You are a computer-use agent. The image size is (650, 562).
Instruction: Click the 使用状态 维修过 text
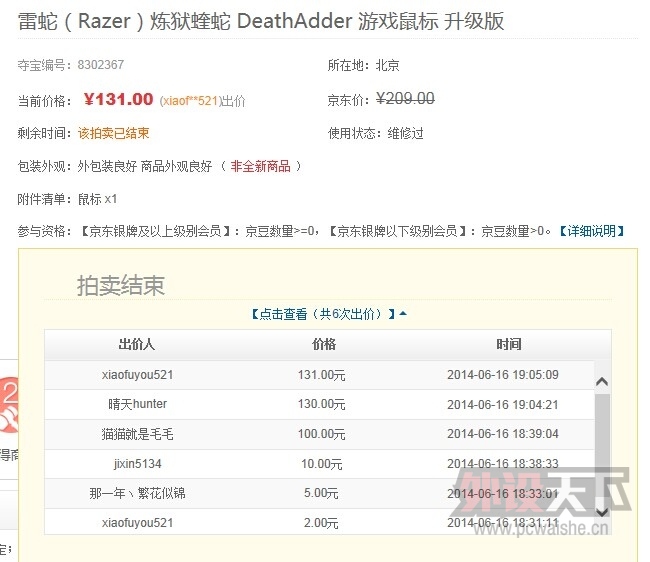(x=376, y=133)
